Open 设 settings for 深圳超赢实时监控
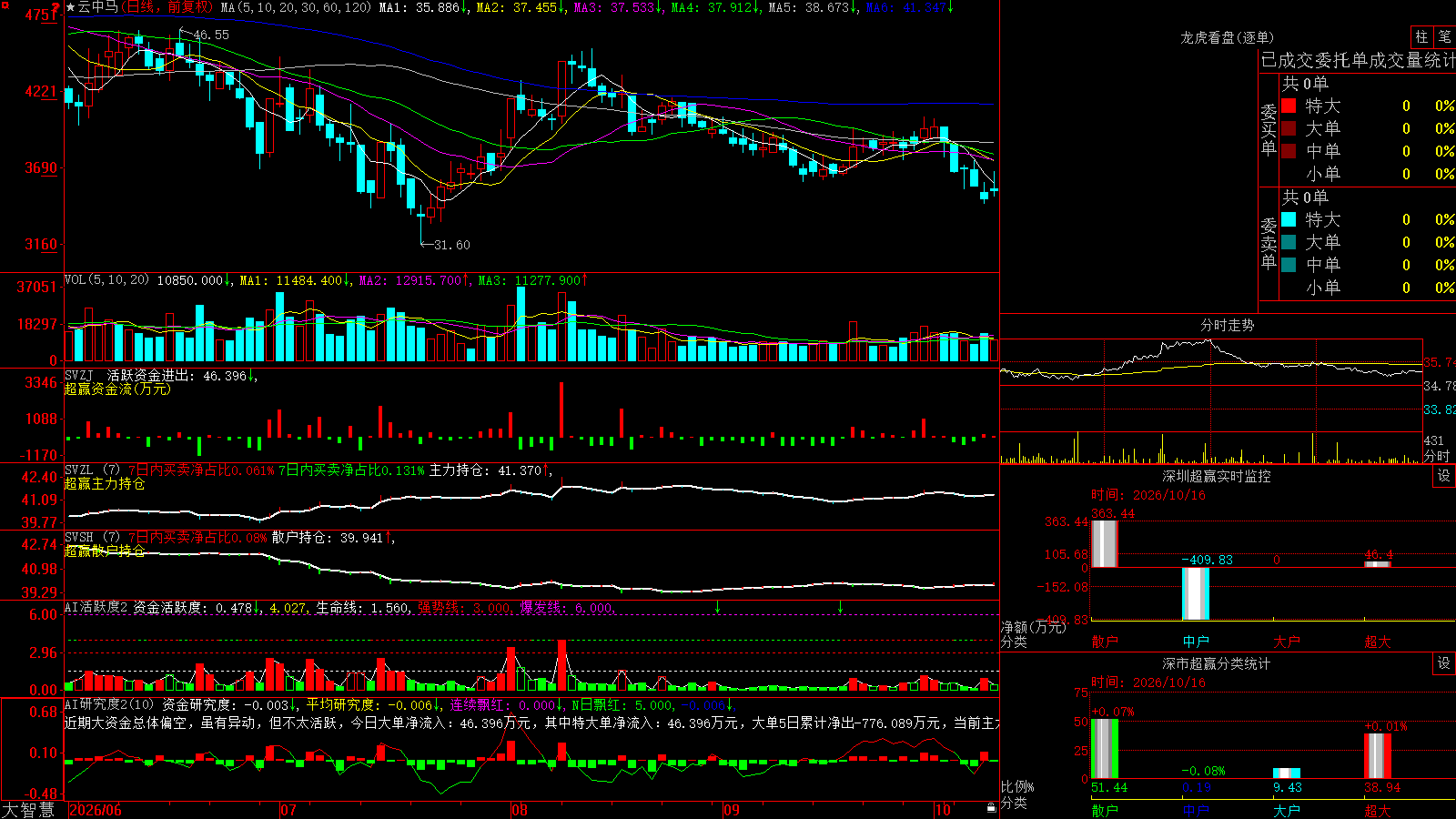This screenshot has width=1456, height=819. [x=1444, y=476]
